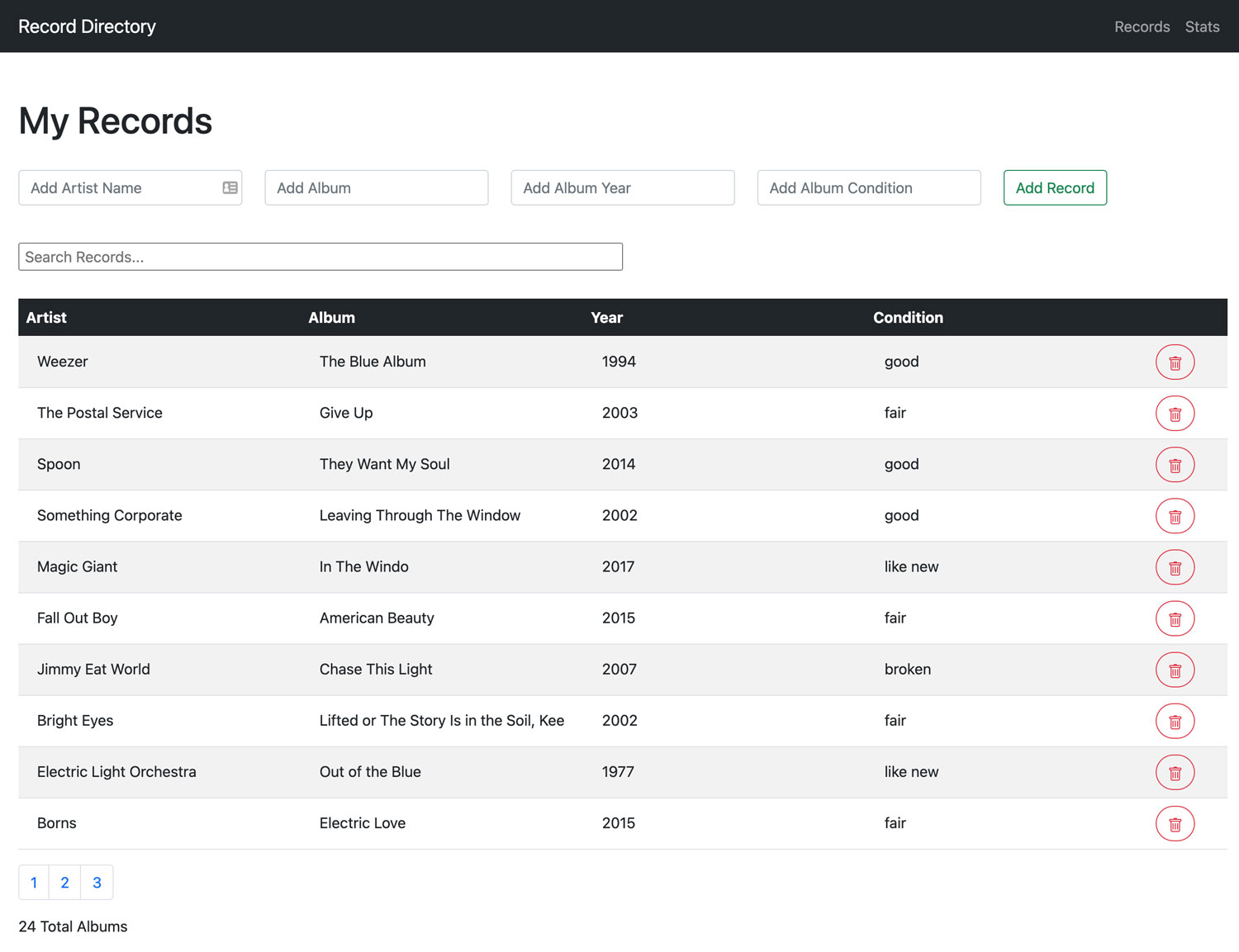The image size is (1239, 952).
Task: Click the 'Borns' artist cell
Action: (56, 822)
